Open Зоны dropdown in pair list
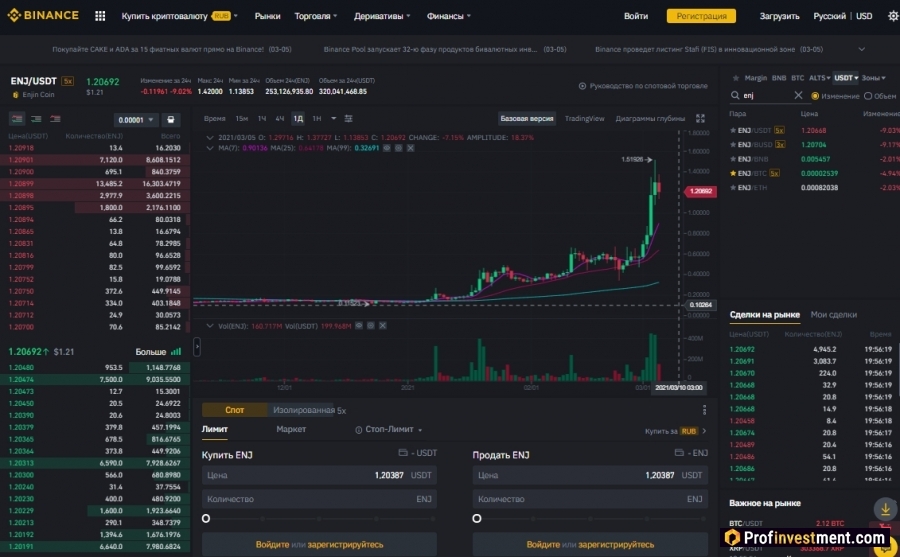900x557 pixels. click(873, 78)
